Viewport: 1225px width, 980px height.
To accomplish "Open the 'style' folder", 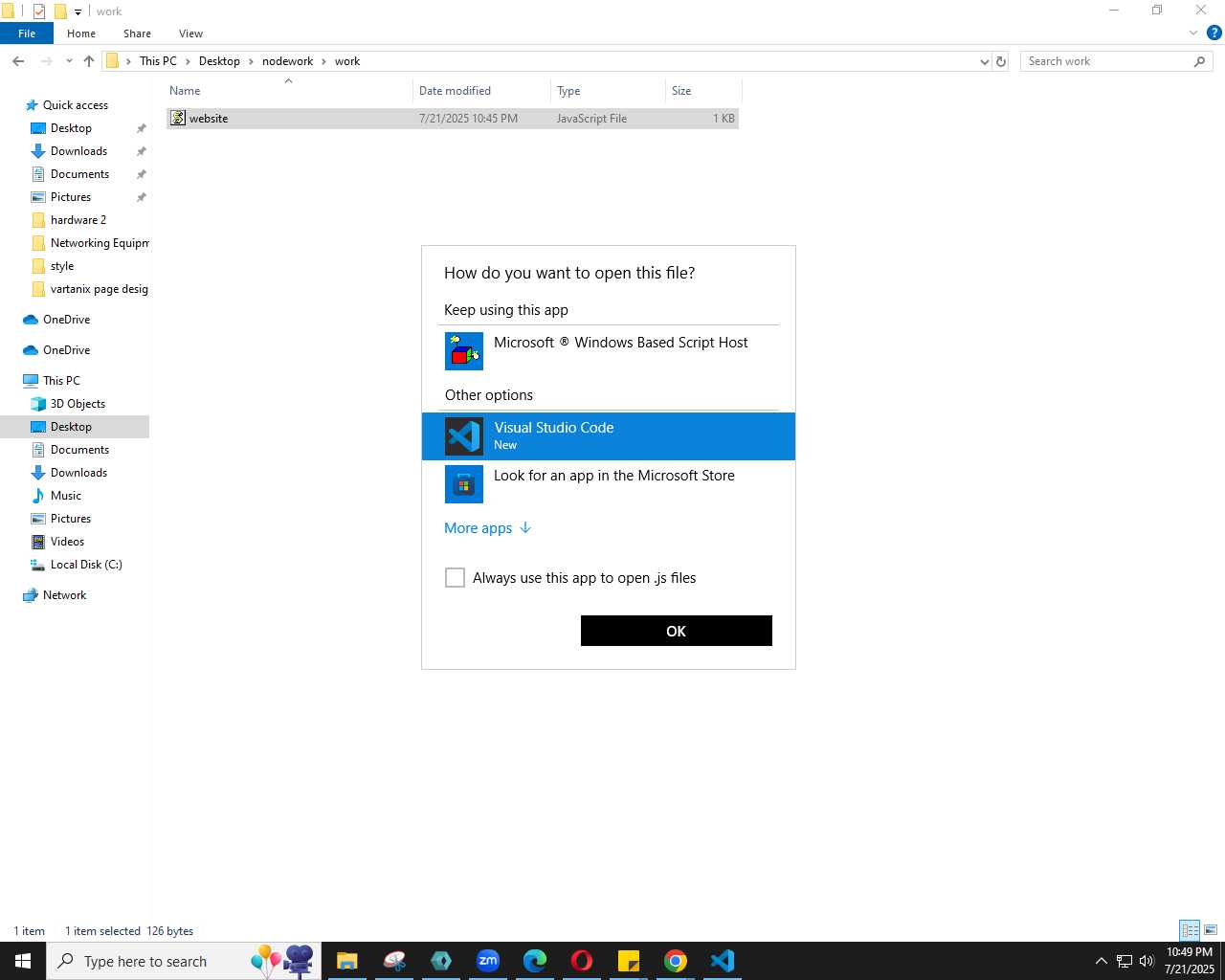I will 62,266.
